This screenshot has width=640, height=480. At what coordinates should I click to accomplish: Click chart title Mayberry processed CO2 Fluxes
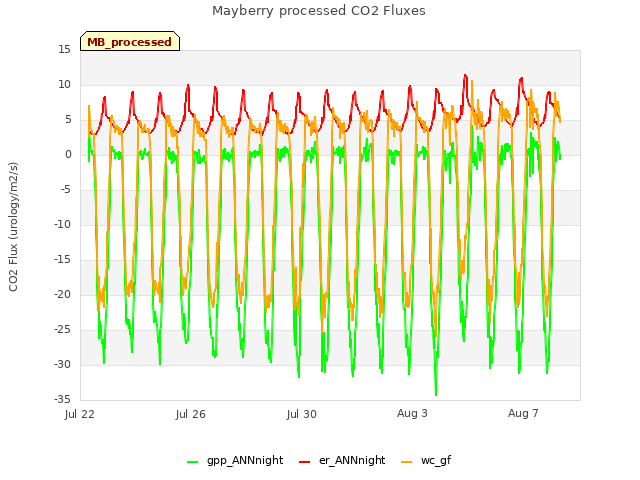319,11
